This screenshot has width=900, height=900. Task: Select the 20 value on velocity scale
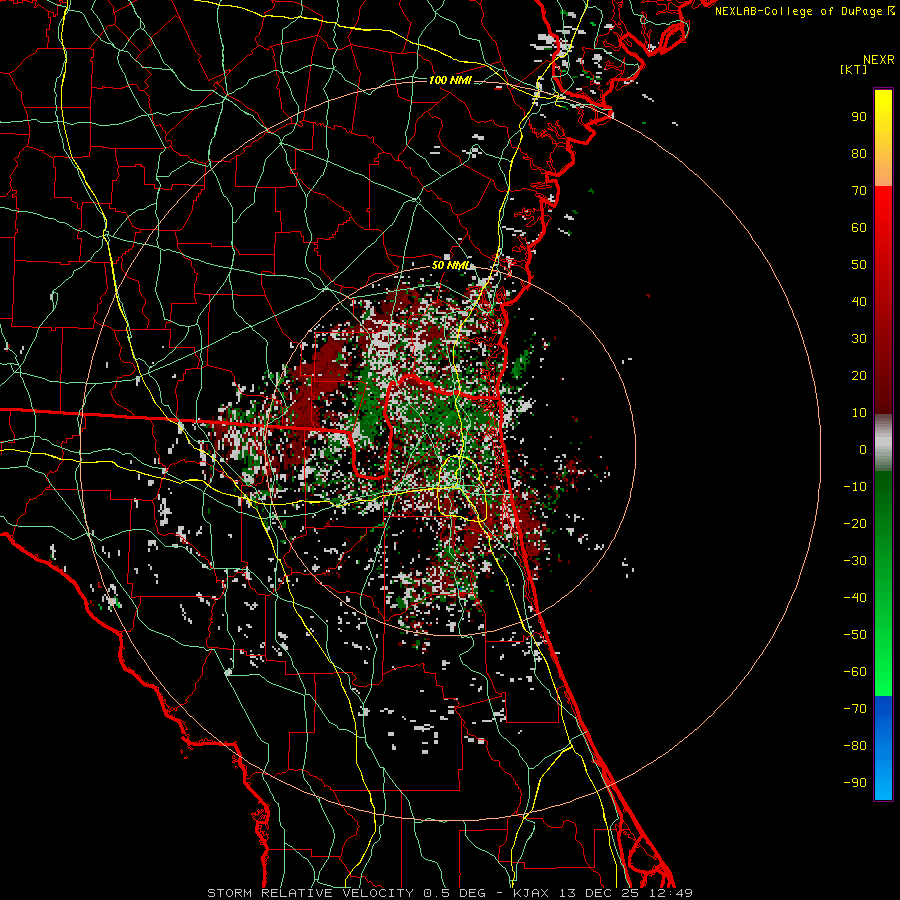[859, 376]
